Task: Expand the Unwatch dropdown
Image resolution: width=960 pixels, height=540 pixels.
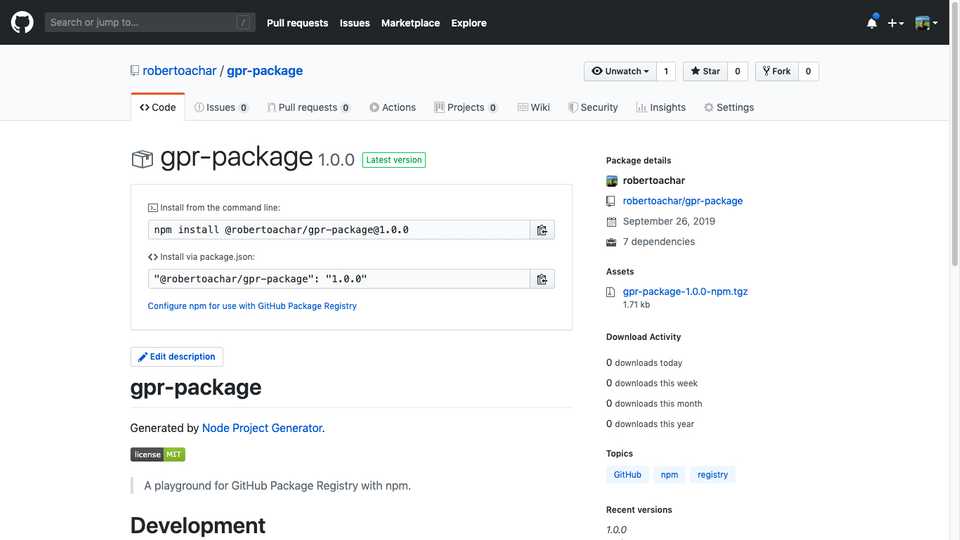Action: (x=620, y=71)
